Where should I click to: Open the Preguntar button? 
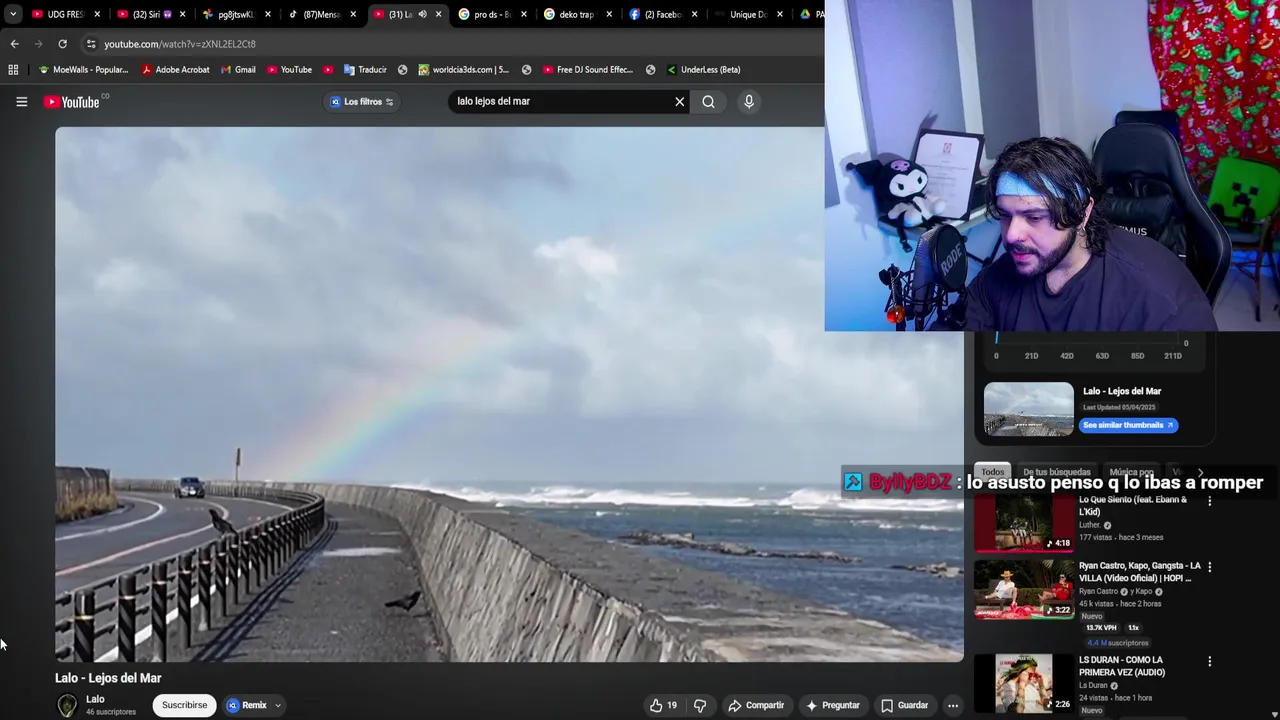point(833,705)
